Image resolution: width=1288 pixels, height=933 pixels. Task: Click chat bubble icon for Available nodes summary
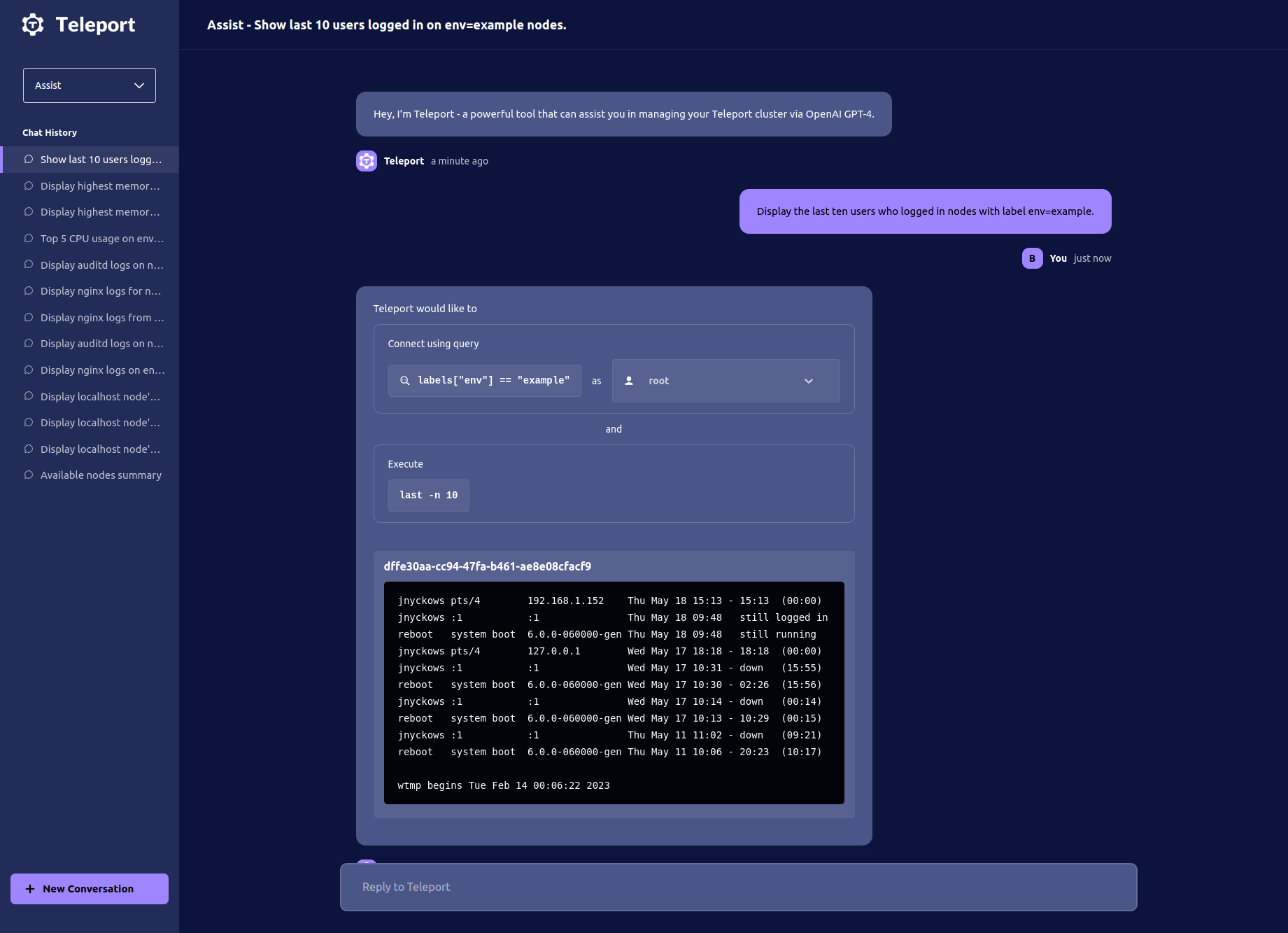click(29, 475)
